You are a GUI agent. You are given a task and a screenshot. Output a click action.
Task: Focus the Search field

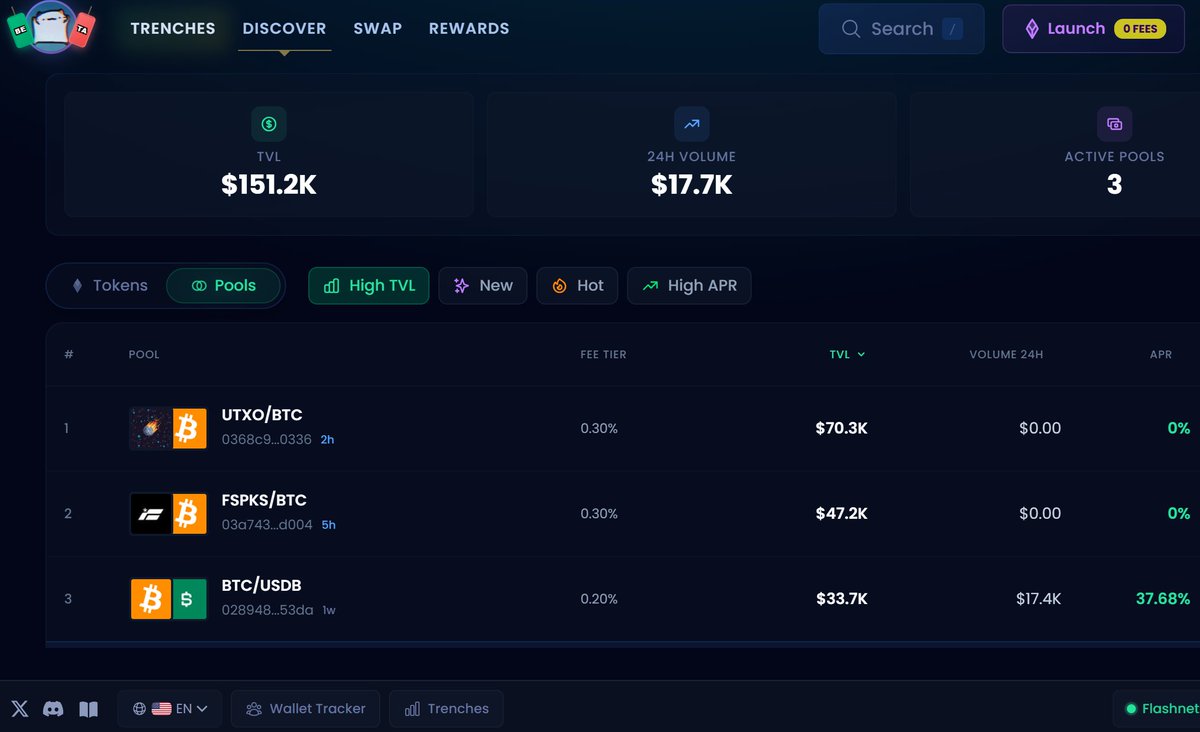coord(901,29)
